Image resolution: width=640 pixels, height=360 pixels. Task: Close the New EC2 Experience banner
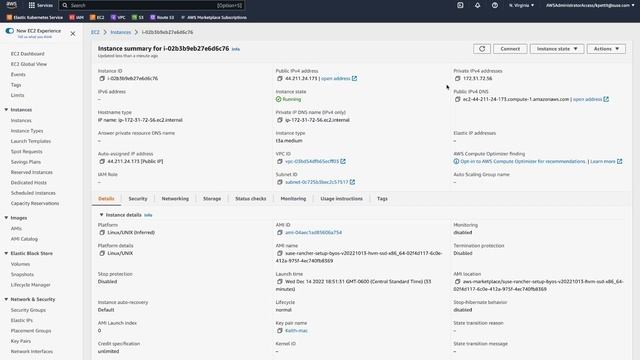tap(73, 33)
